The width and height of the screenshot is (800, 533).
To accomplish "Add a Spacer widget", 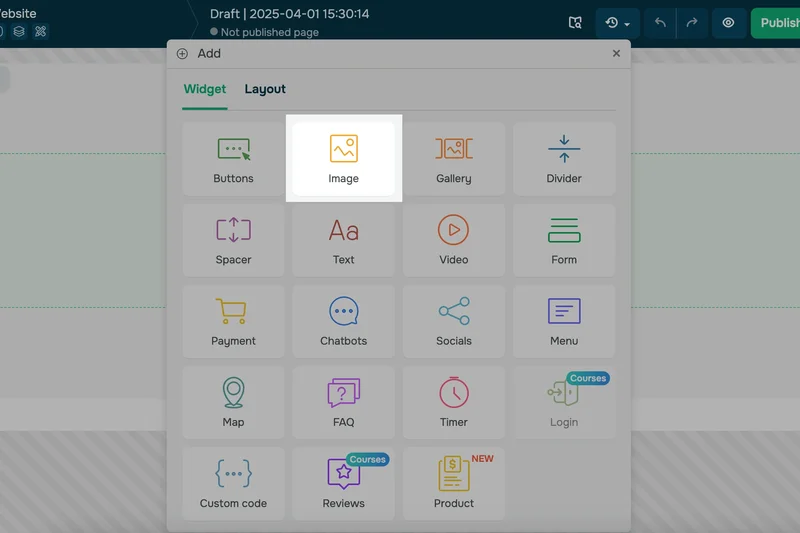I will (233, 240).
